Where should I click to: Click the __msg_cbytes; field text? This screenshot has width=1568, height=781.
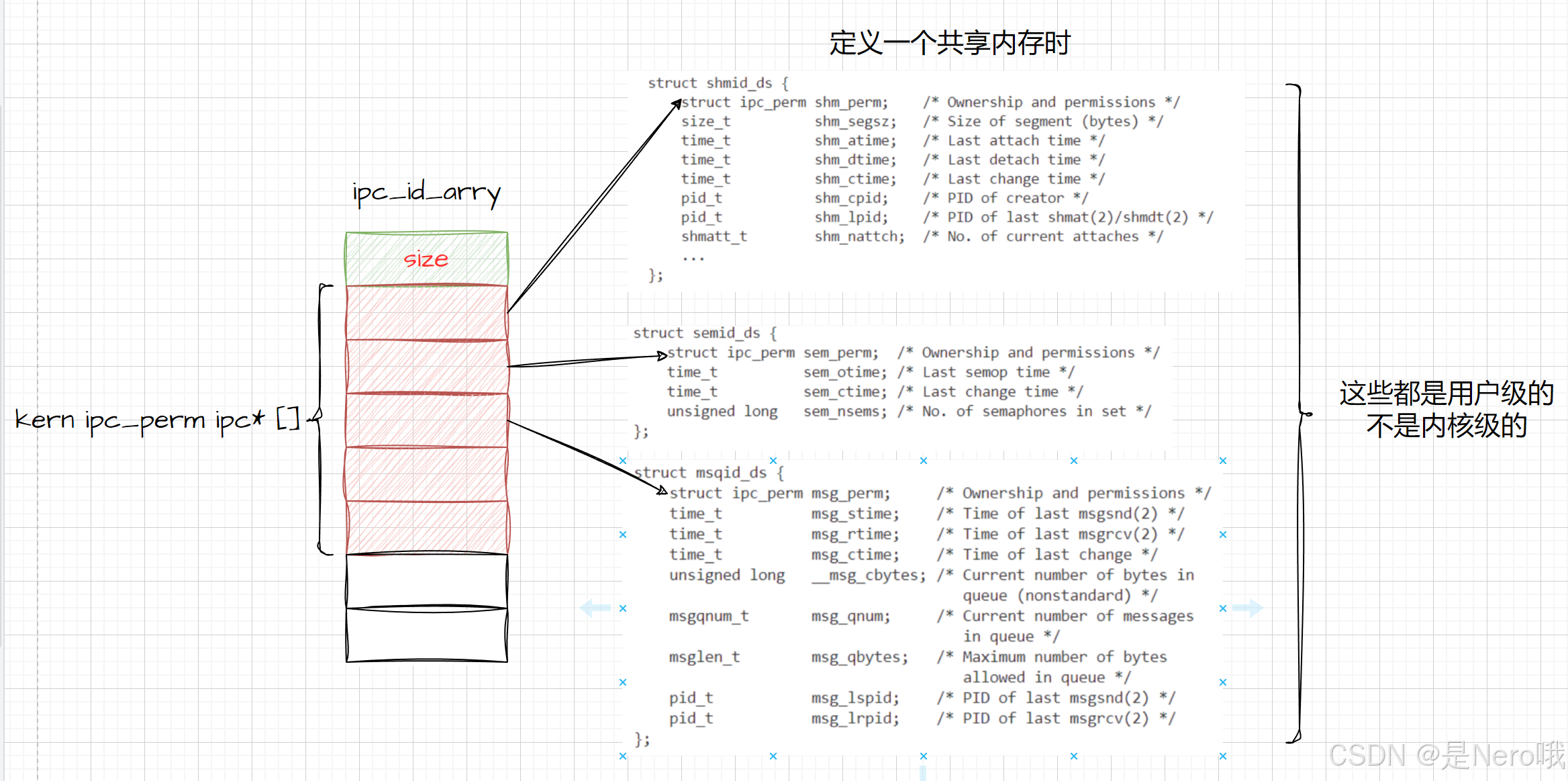pos(869,576)
